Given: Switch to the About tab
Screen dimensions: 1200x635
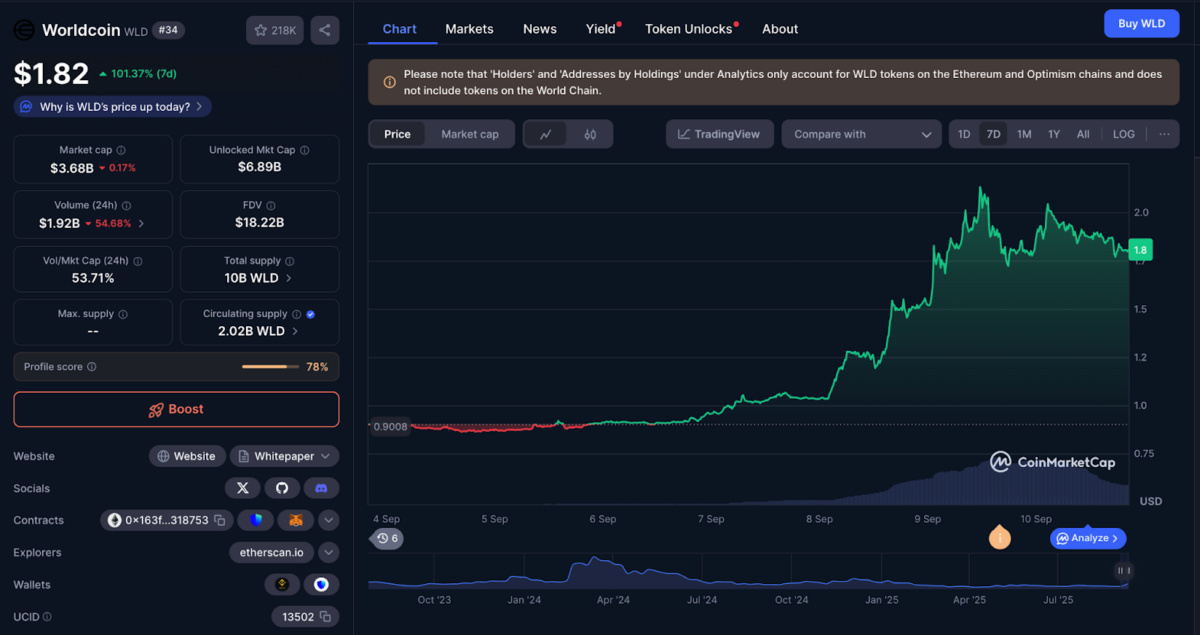Looking at the screenshot, I should pos(780,29).
